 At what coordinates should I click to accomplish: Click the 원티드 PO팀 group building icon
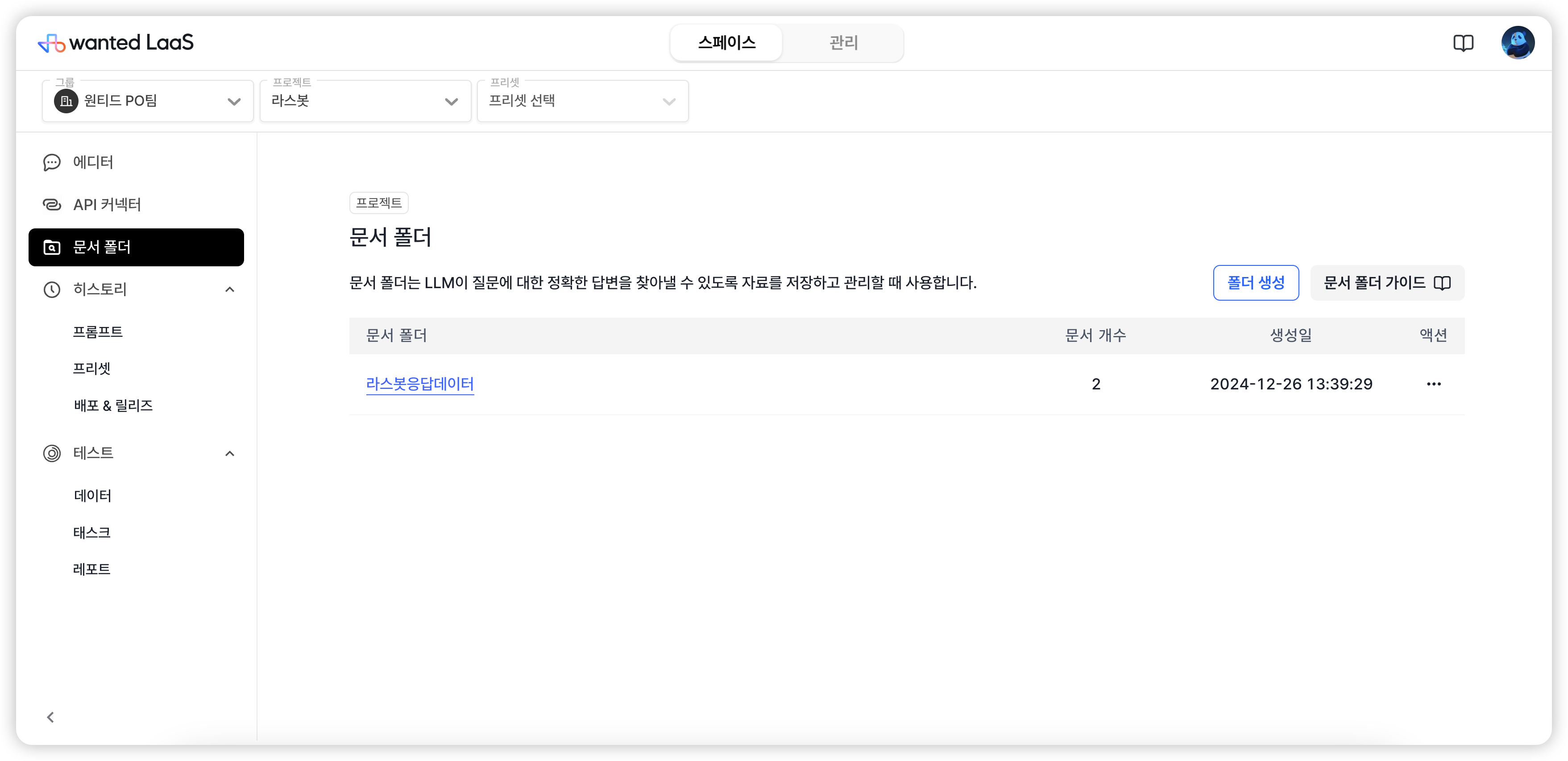pyautogui.click(x=66, y=101)
